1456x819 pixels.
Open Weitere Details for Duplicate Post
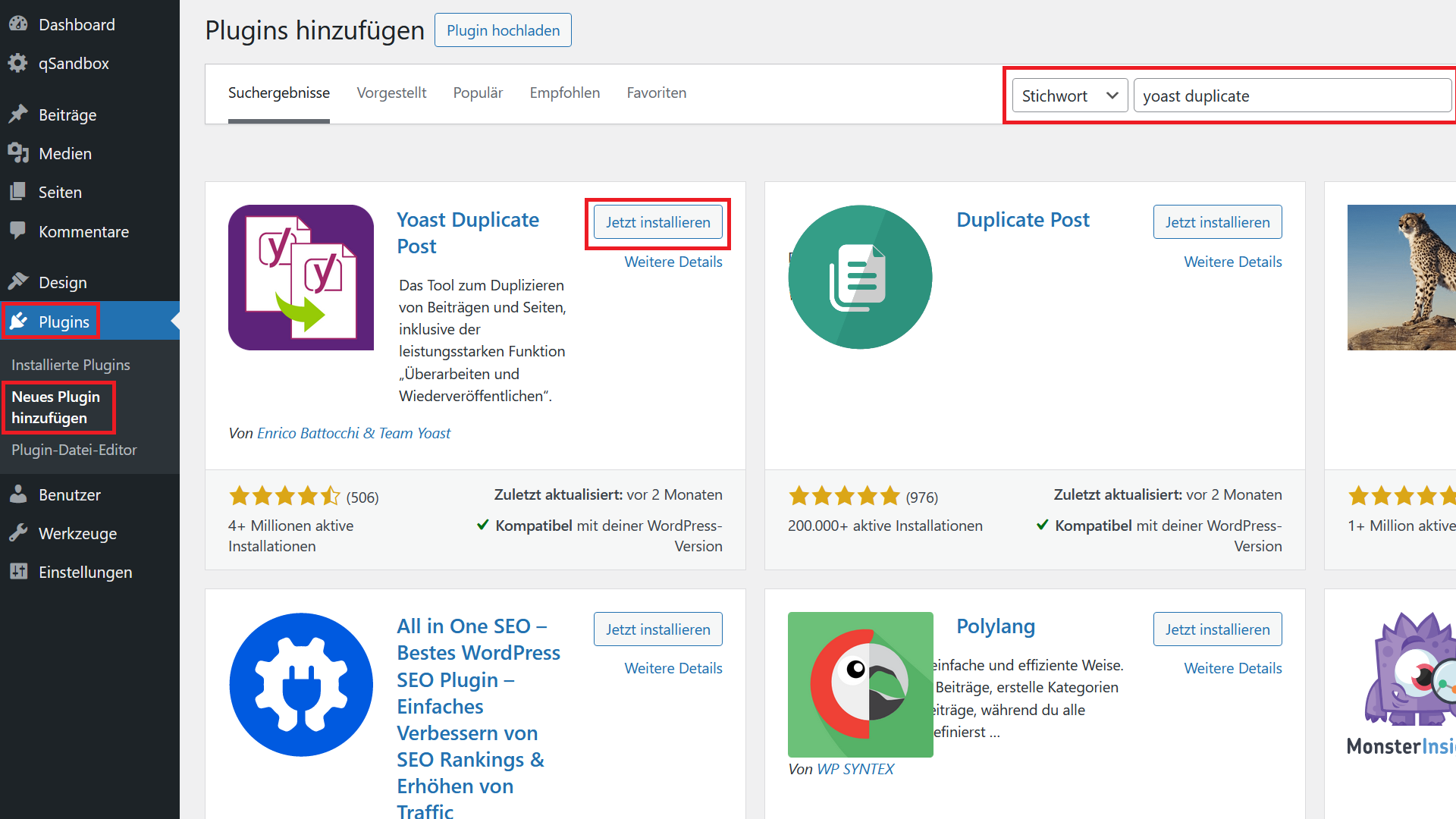1233,262
